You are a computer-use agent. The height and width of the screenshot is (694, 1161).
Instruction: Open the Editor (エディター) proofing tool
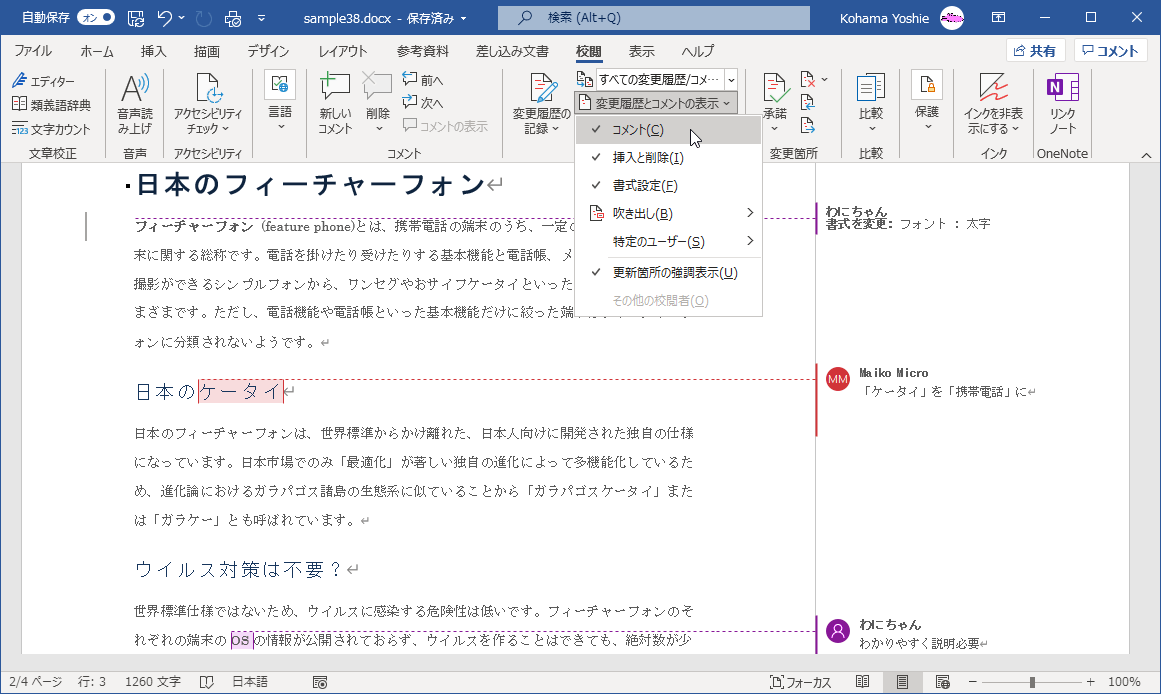coord(44,81)
